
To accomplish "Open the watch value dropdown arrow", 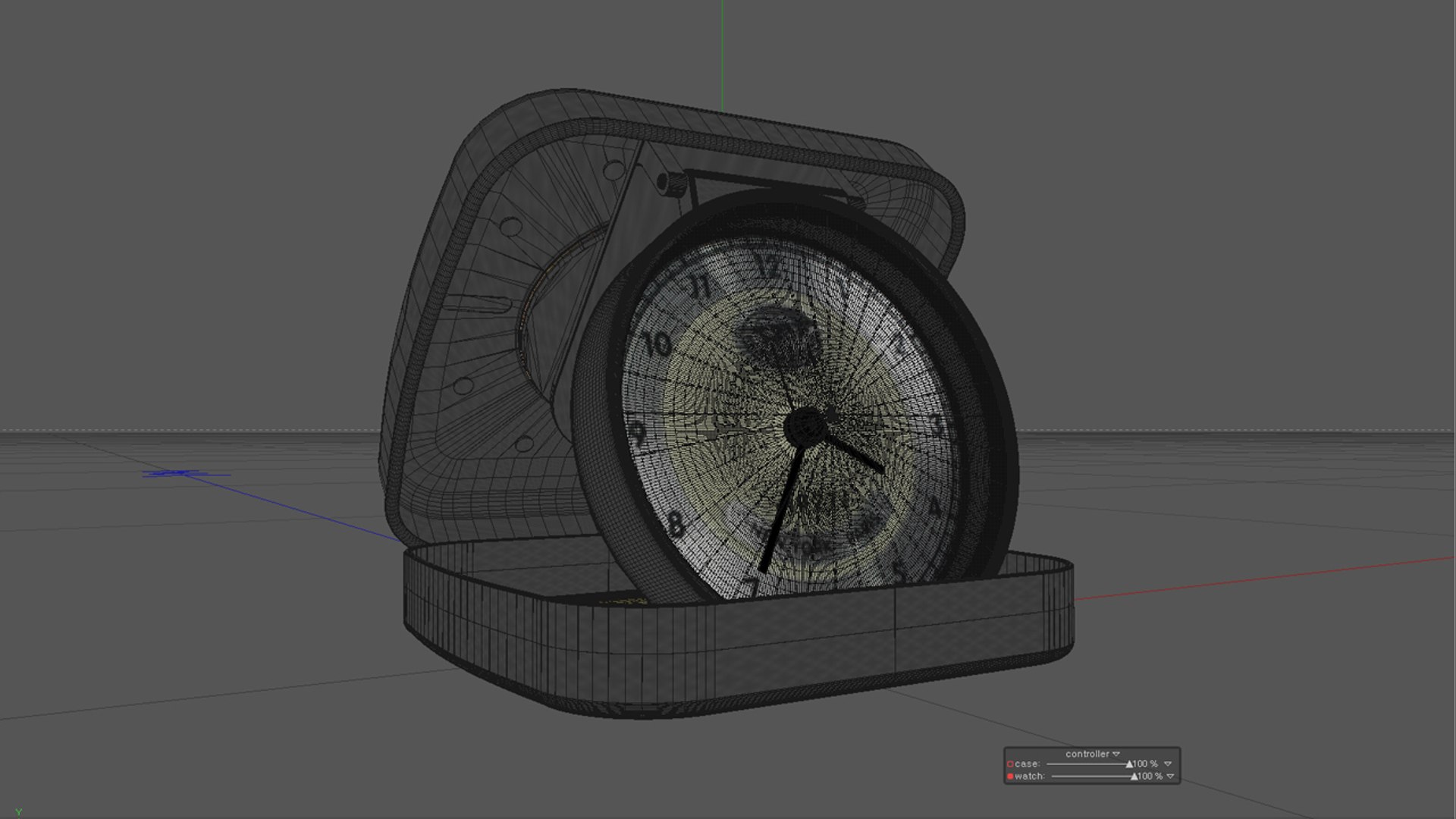I will pyautogui.click(x=1170, y=777).
